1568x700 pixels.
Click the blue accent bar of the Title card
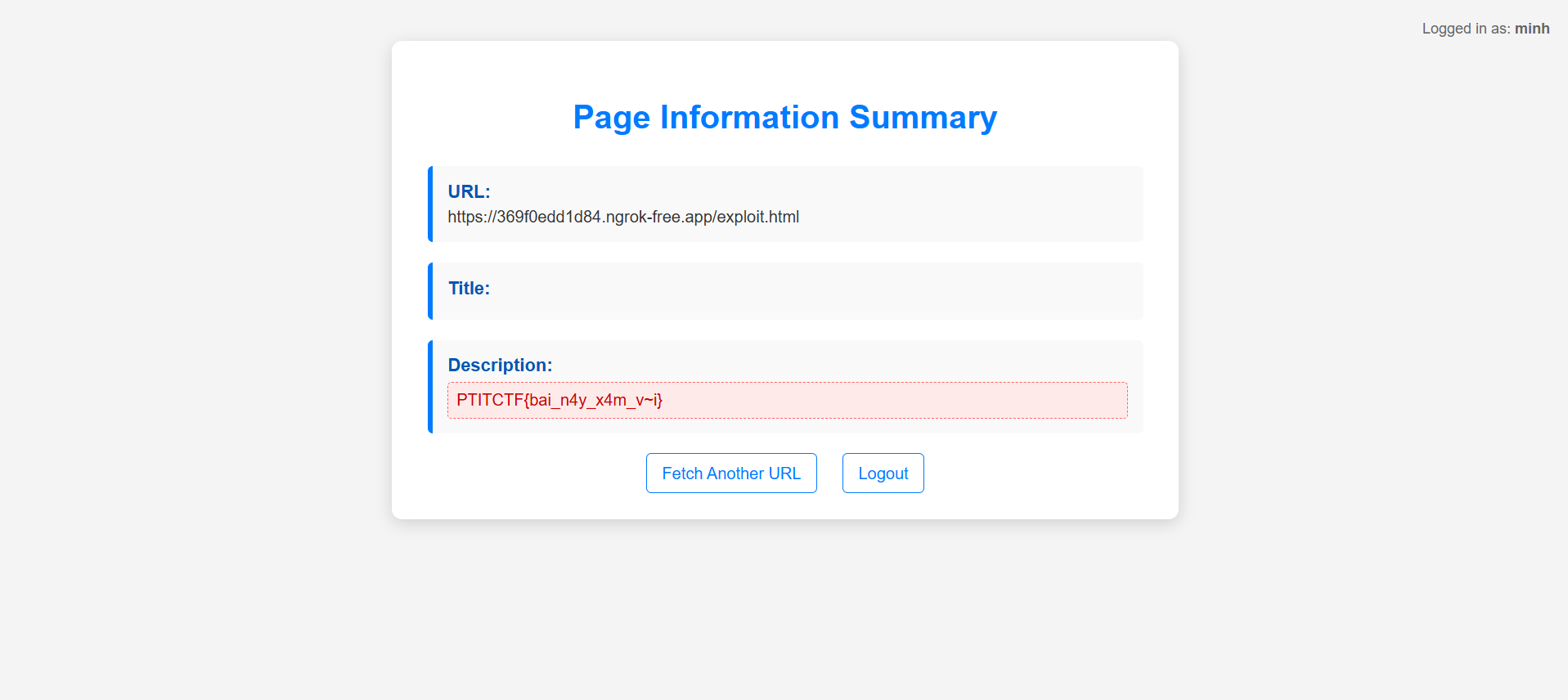click(430, 291)
